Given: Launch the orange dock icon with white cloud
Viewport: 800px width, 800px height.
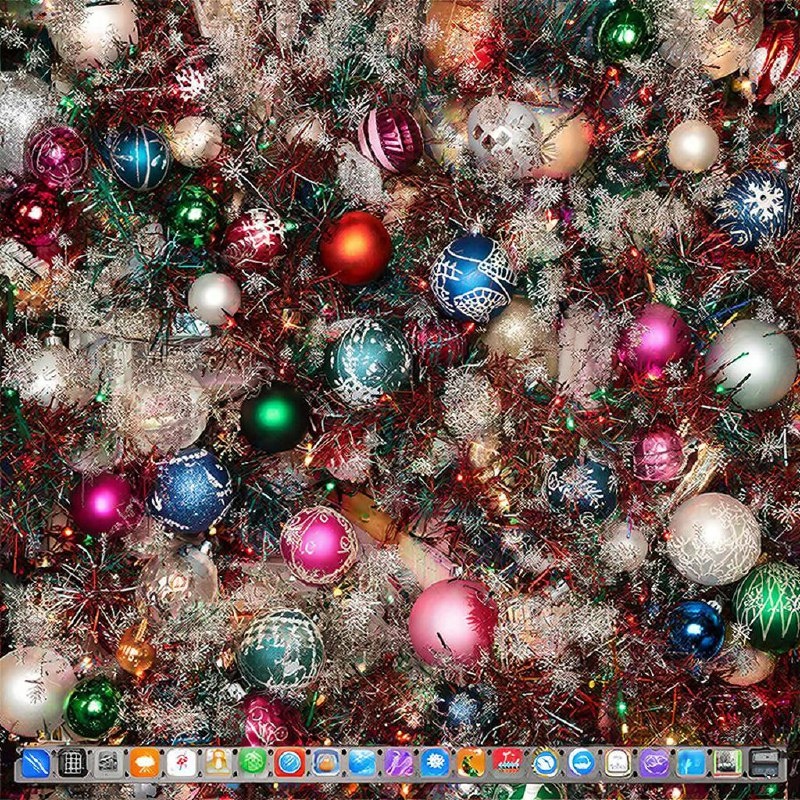Looking at the screenshot, I should pos(145,763).
